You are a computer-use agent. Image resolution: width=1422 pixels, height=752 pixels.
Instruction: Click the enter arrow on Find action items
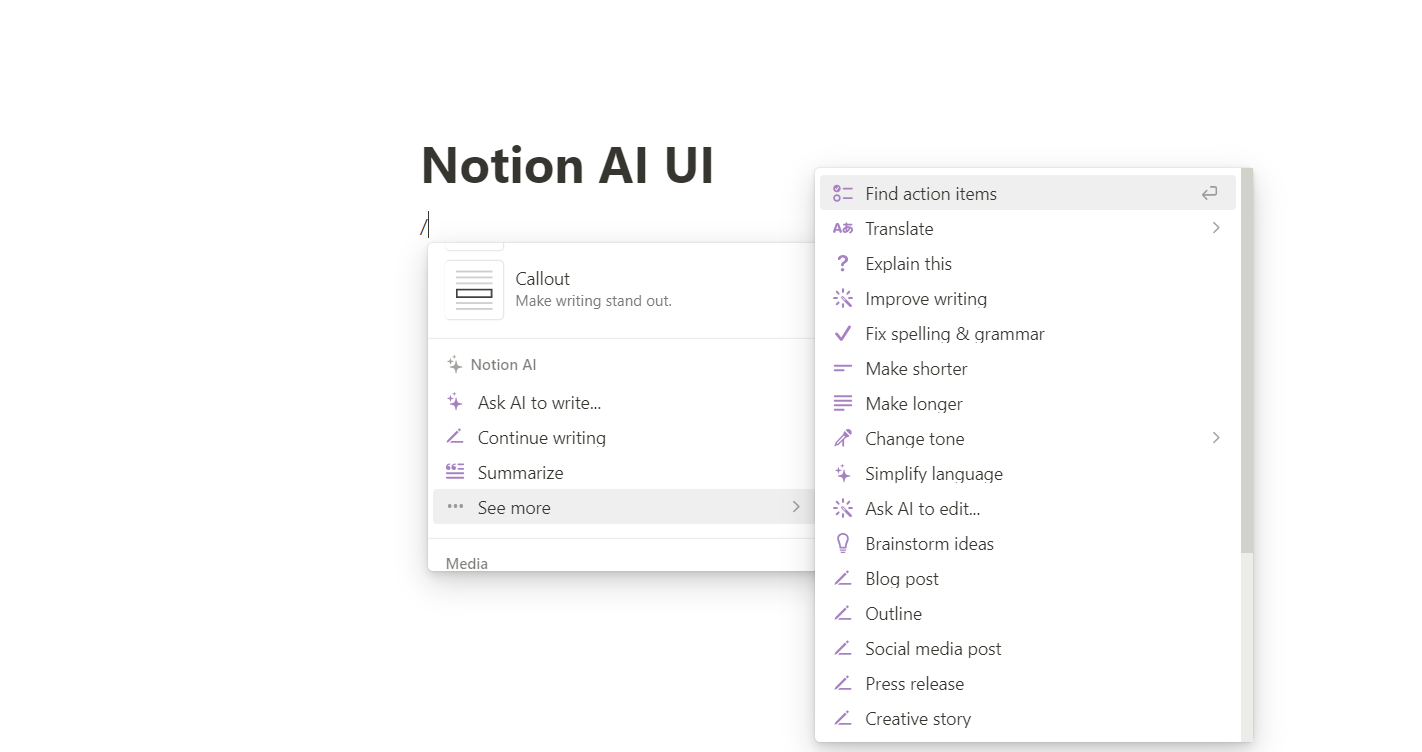coord(1210,194)
